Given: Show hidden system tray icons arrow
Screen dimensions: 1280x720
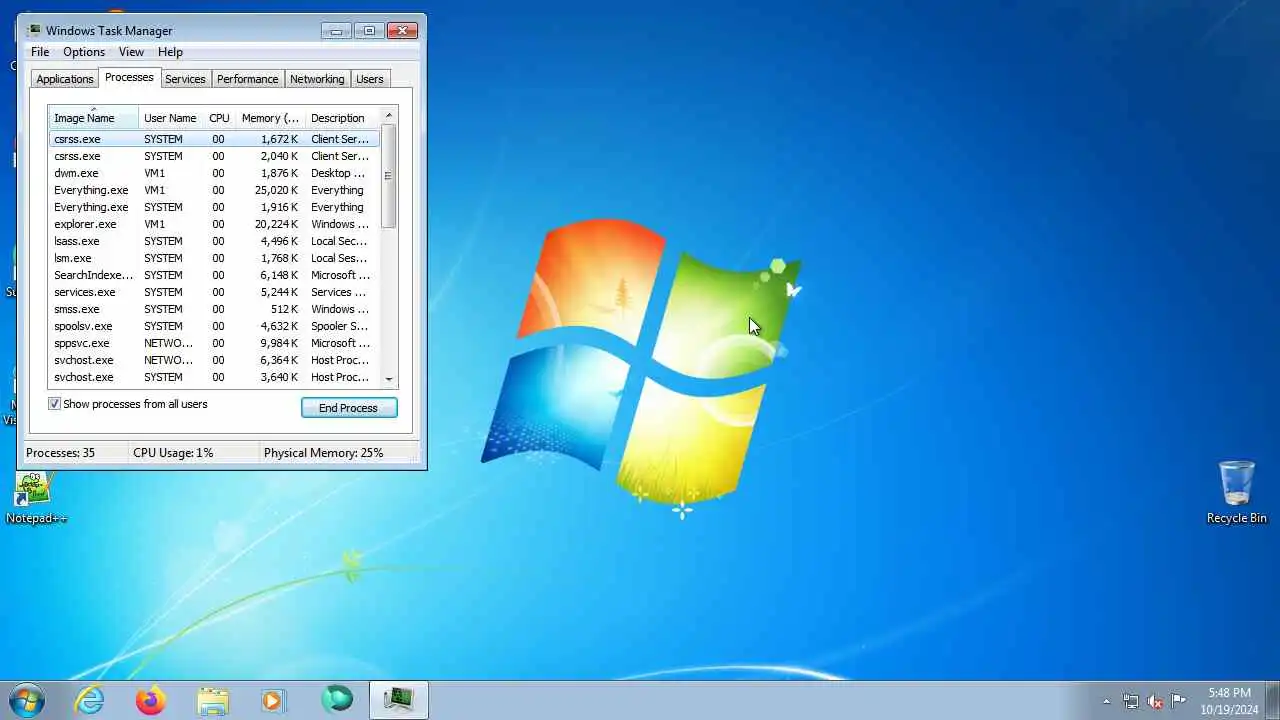Looking at the screenshot, I should (x=1106, y=701).
